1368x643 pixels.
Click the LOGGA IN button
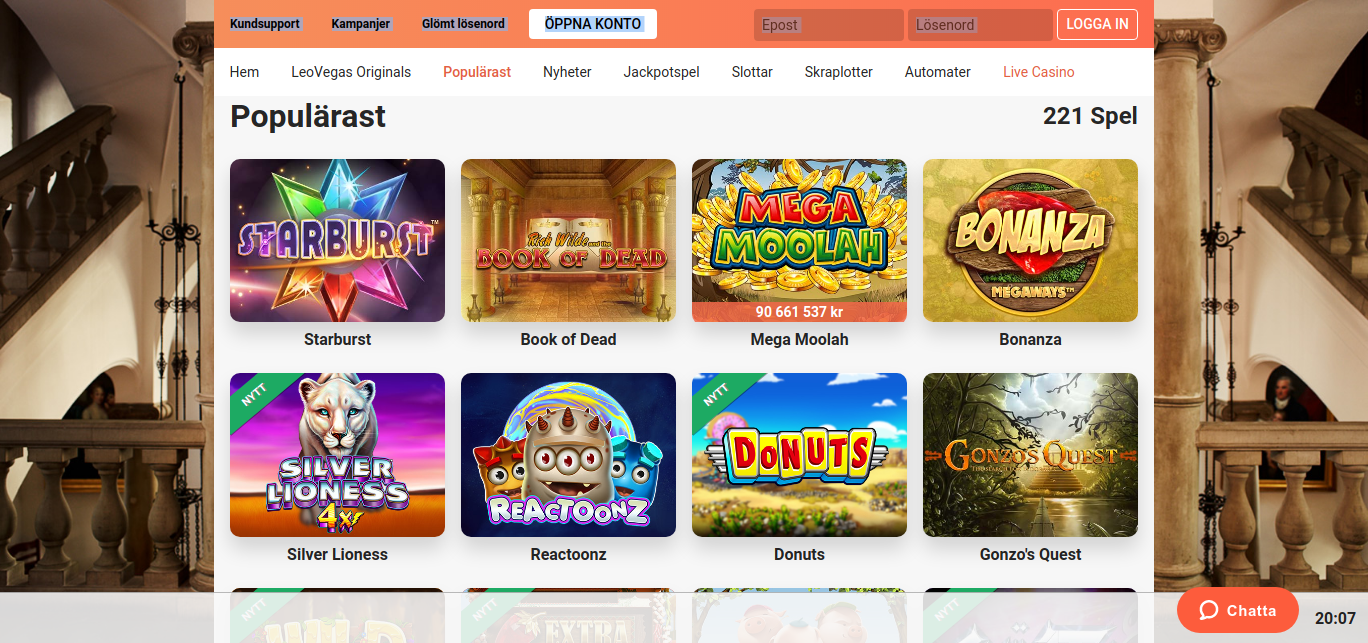[x=1097, y=24]
